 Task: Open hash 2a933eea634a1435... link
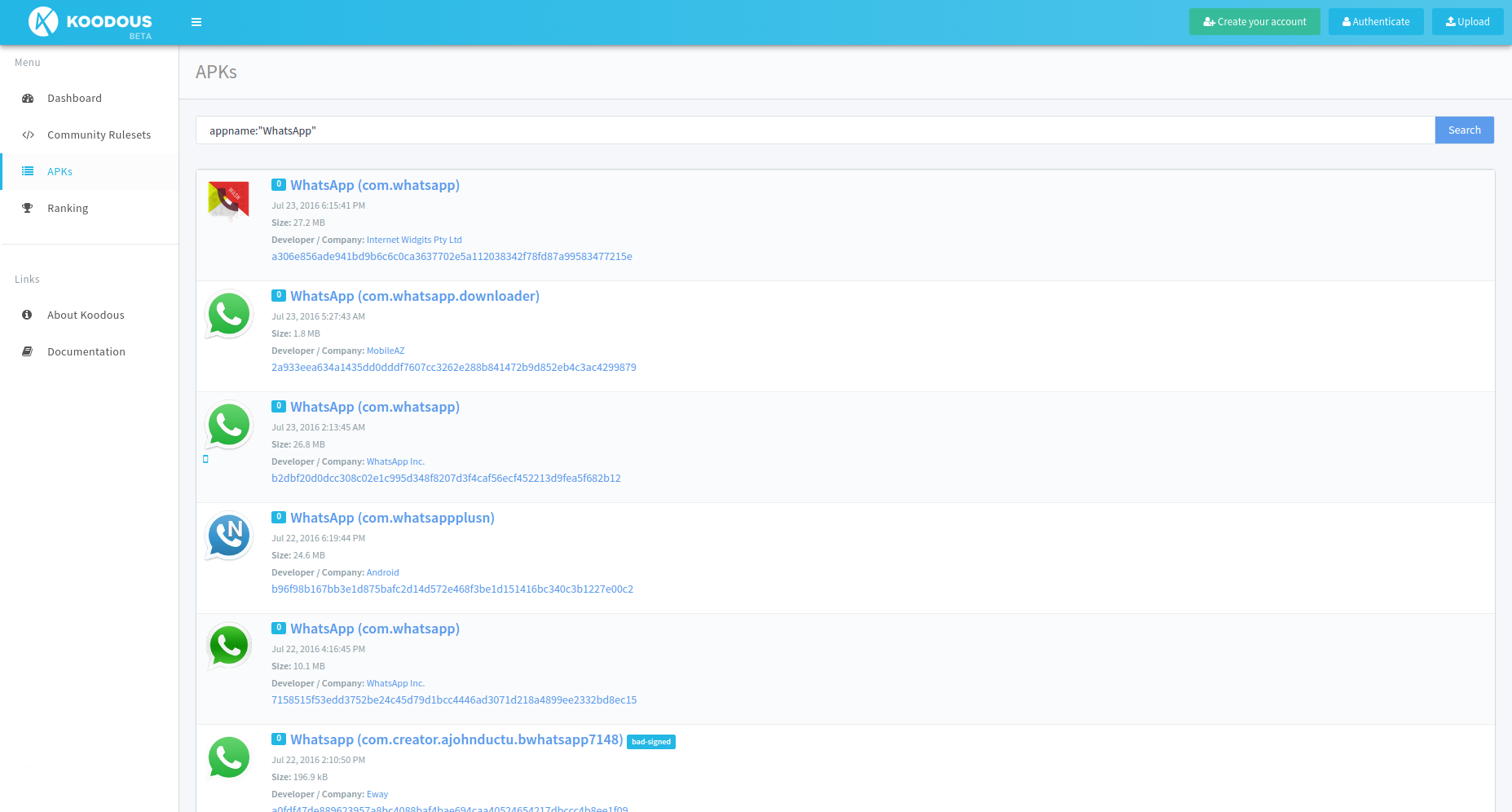pos(454,367)
